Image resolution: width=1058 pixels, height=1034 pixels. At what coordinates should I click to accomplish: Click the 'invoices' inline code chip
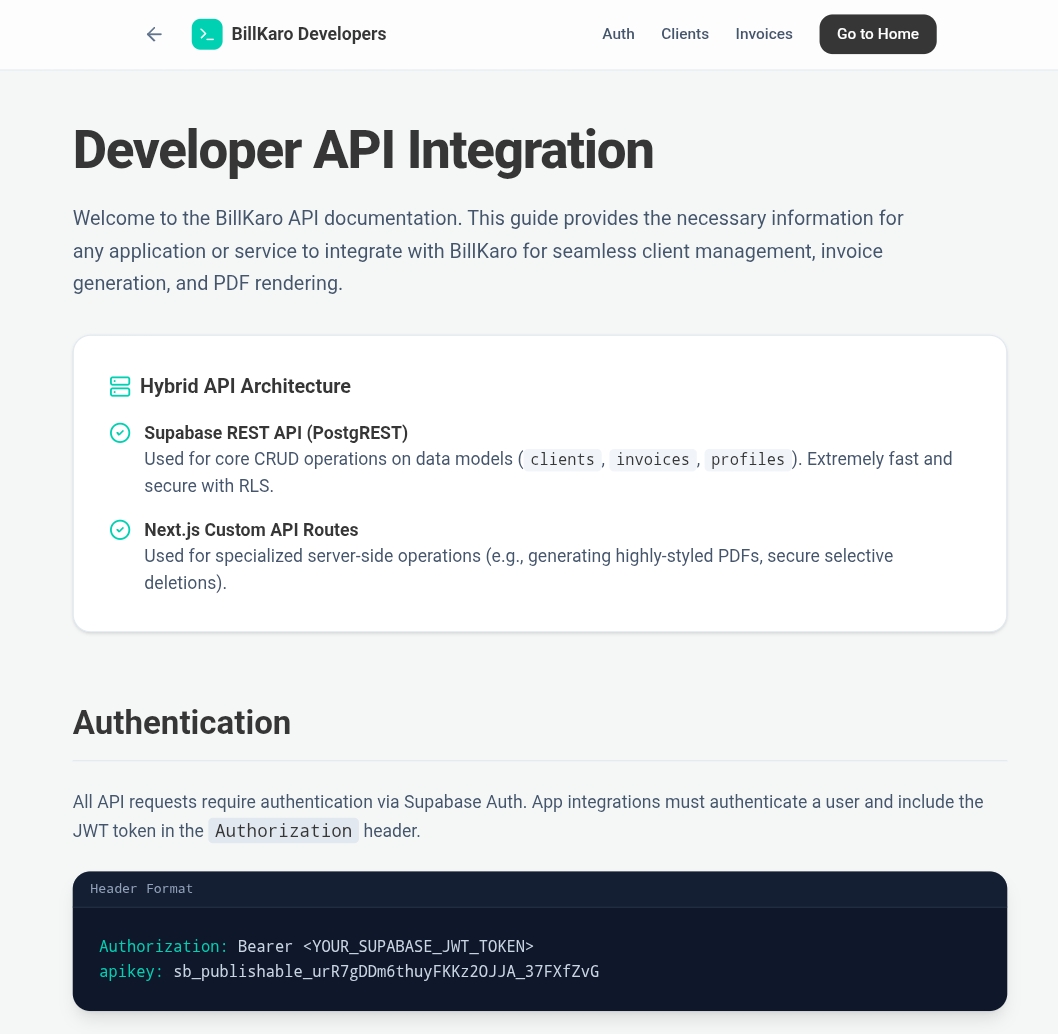click(x=652, y=460)
